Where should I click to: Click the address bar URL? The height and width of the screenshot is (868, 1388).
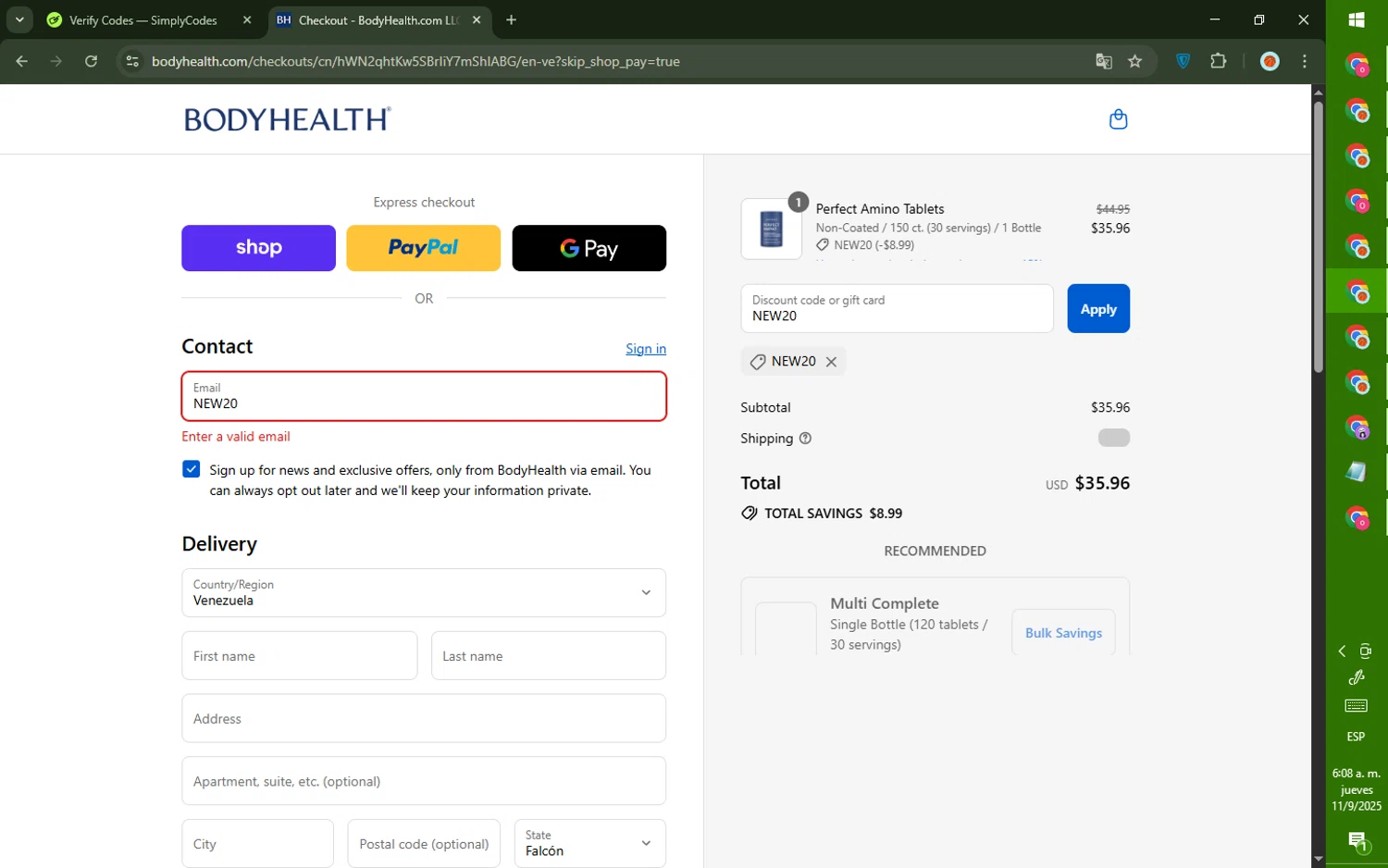point(415,61)
